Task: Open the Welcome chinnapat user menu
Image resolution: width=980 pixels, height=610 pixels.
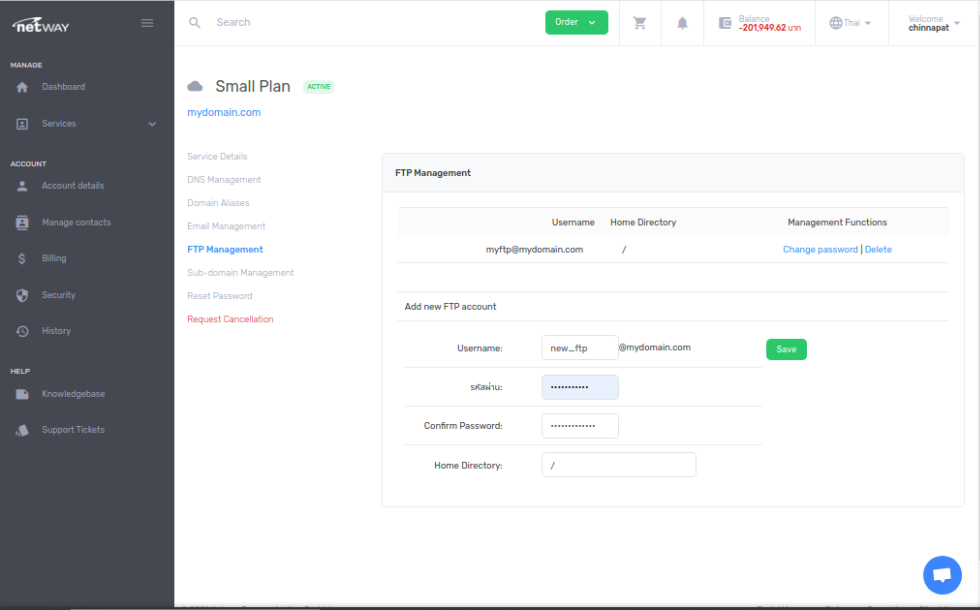Action: [933, 23]
